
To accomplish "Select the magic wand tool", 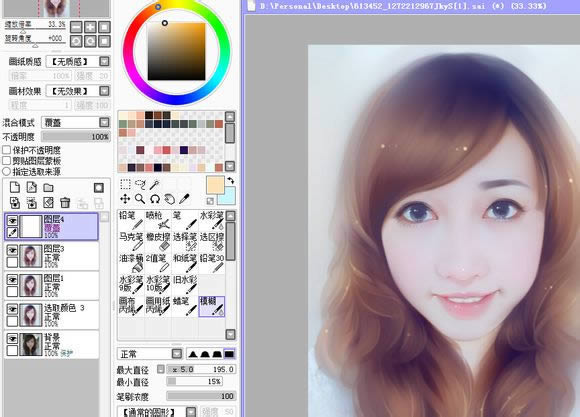I will [x=155, y=184].
